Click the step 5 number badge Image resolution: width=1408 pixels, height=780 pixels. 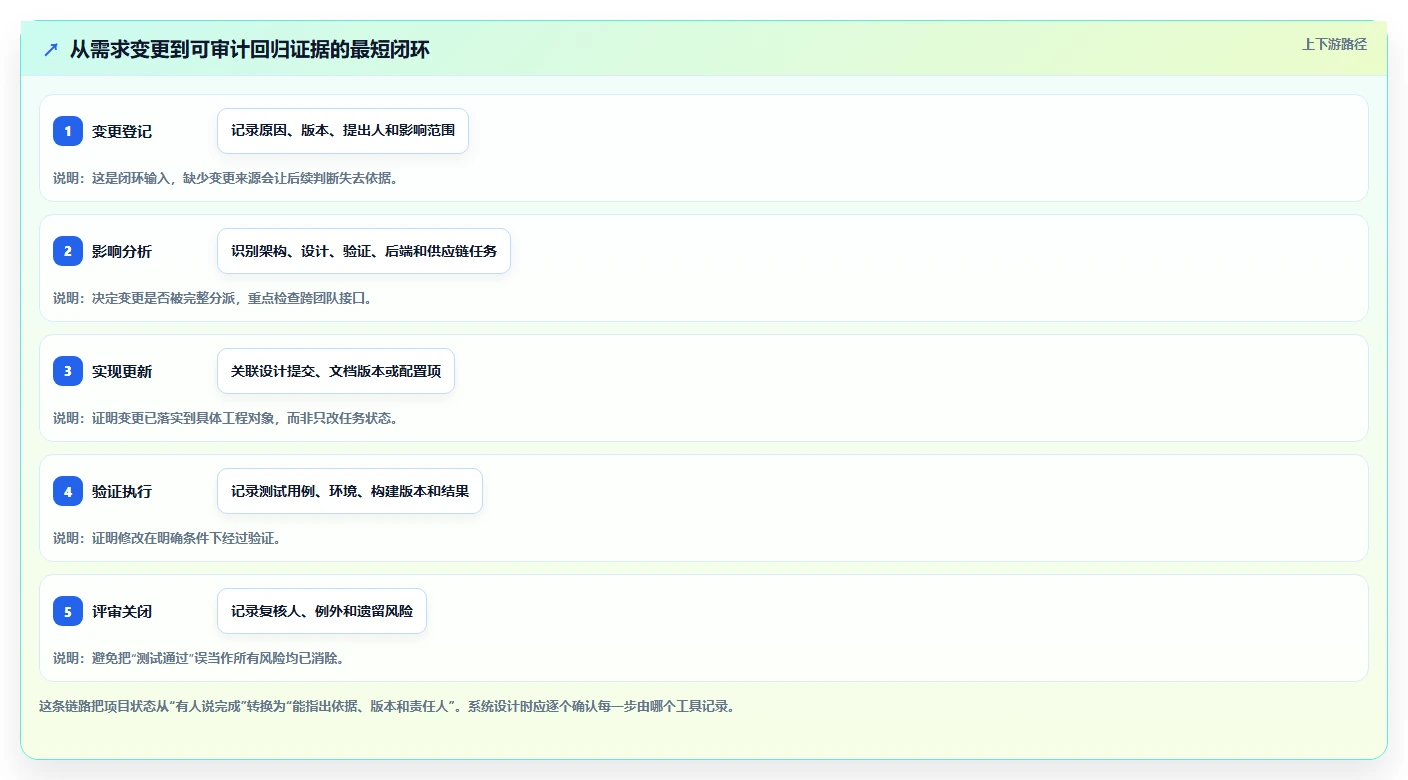coord(68,611)
